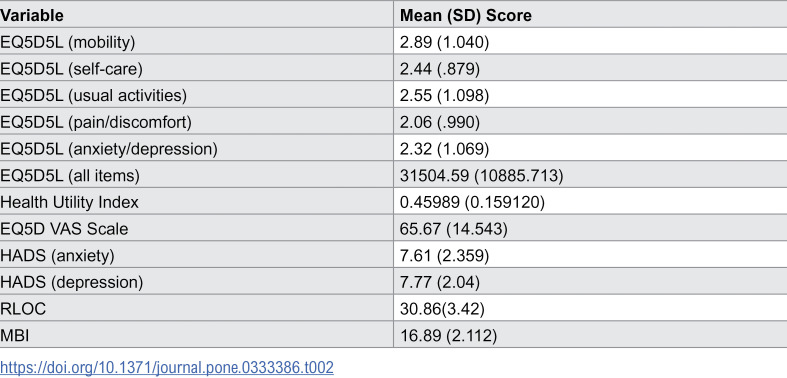The height and width of the screenshot is (378, 787).
Task: Select the HADS (depression) row label
Action: pyautogui.click(x=72, y=283)
